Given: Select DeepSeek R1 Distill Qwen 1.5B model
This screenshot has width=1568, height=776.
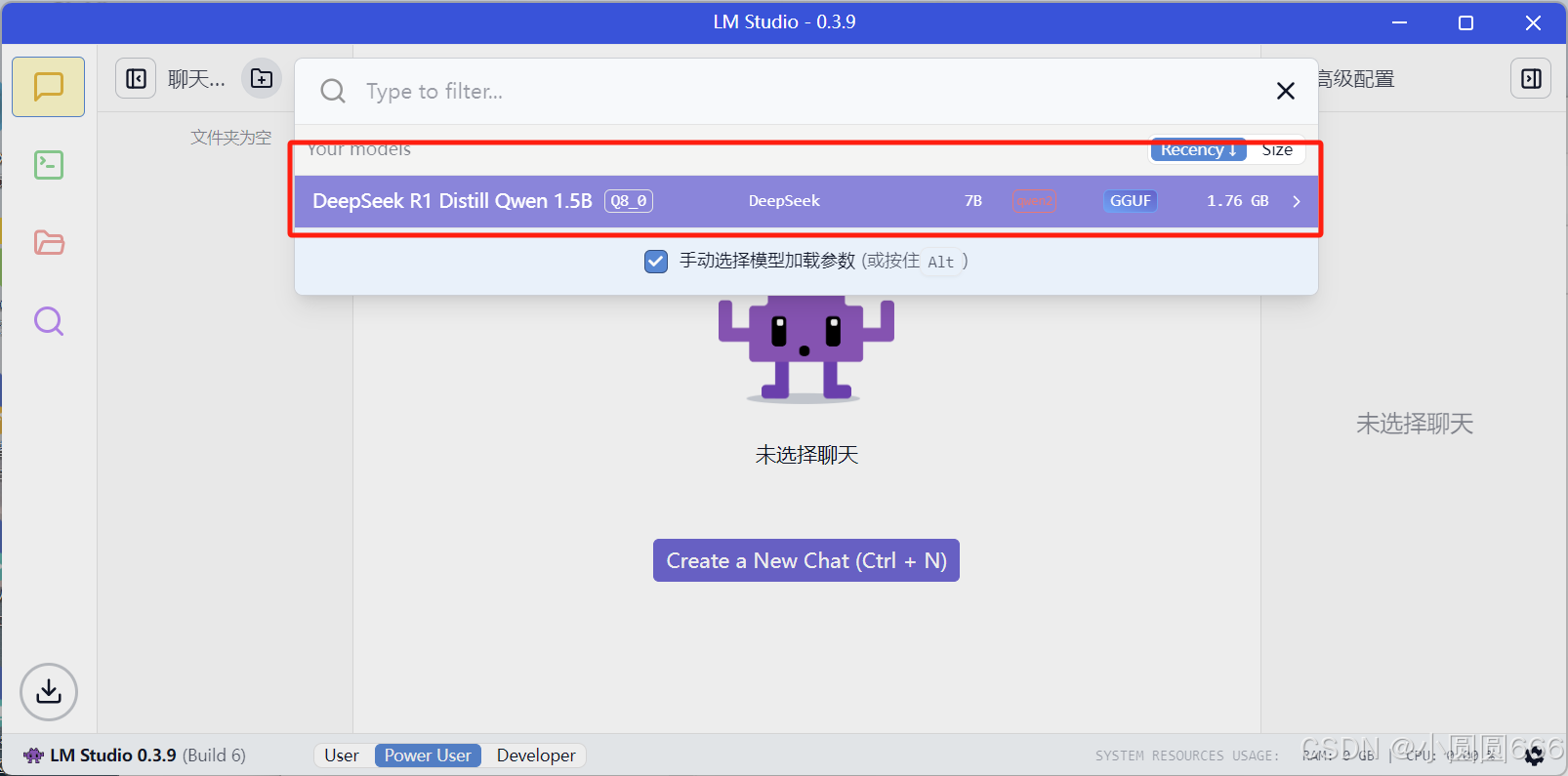Looking at the screenshot, I should click(x=806, y=201).
